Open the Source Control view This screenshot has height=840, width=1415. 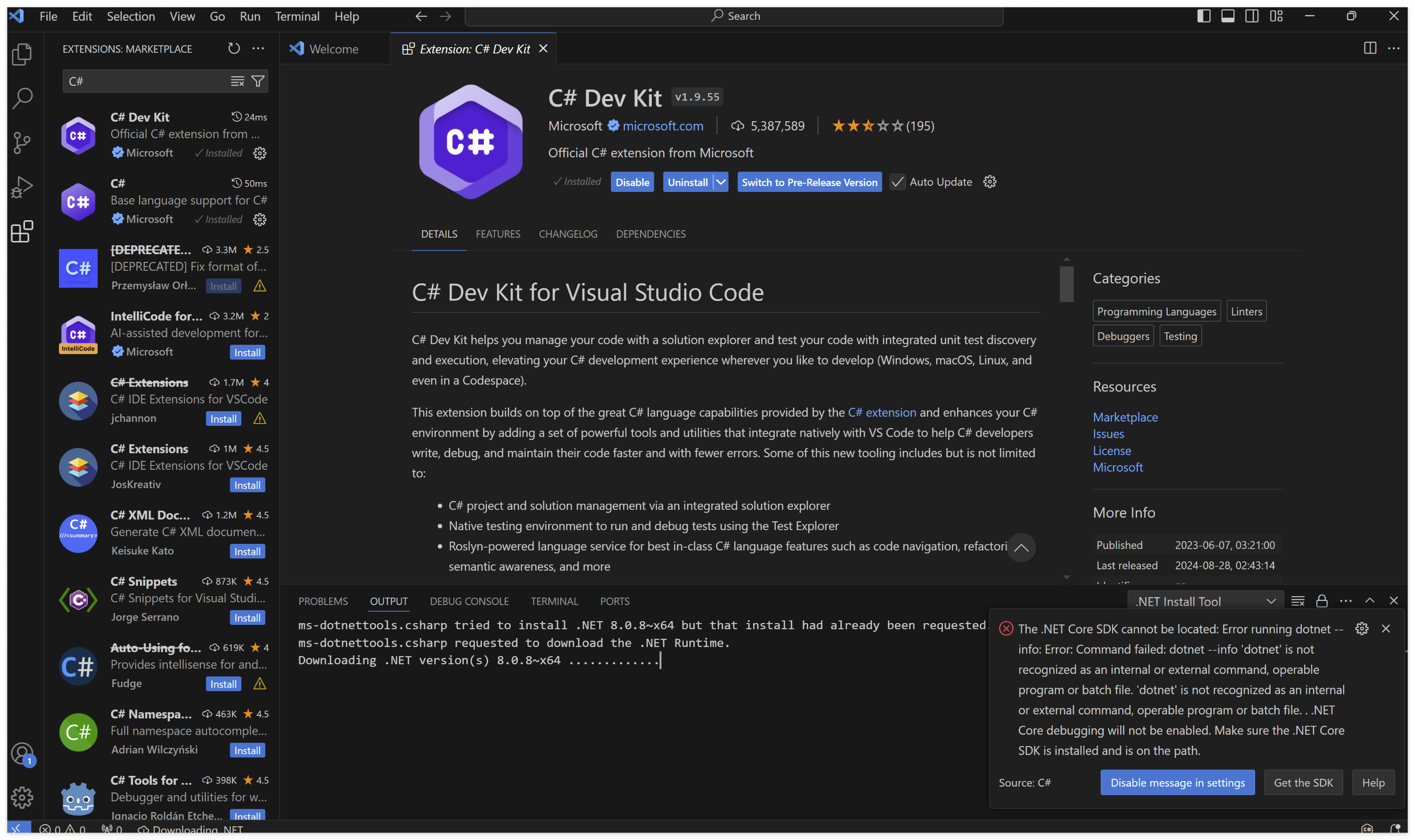22,142
